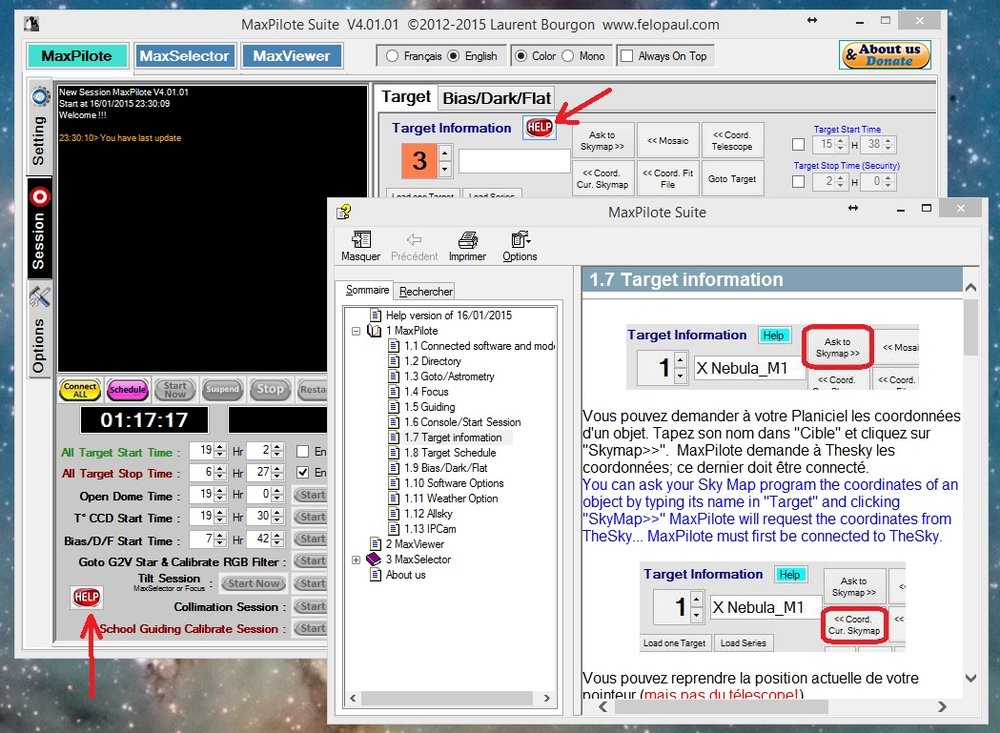Click the target name input field

pyautogui.click(x=513, y=161)
